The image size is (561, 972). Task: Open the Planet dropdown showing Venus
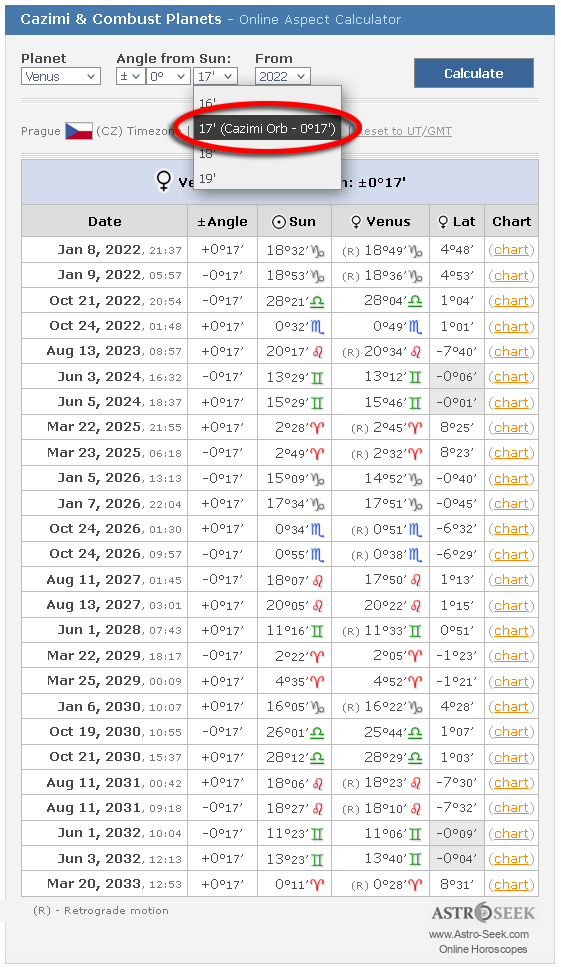coord(61,76)
